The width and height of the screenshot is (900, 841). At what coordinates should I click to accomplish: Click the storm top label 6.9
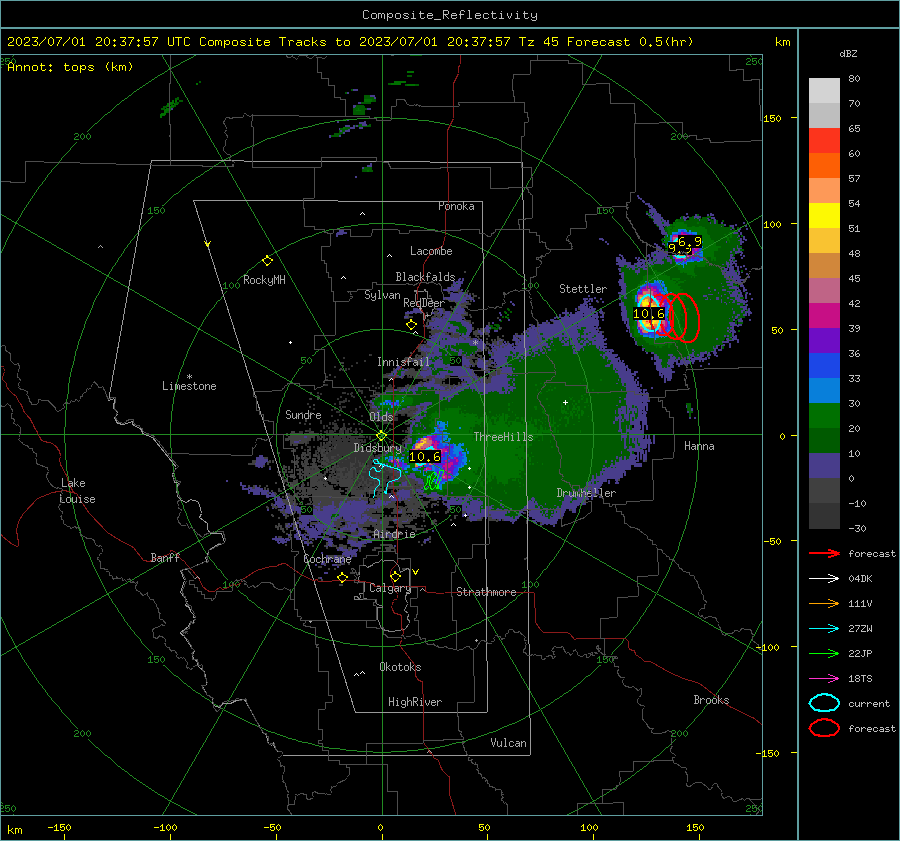tap(690, 241)
